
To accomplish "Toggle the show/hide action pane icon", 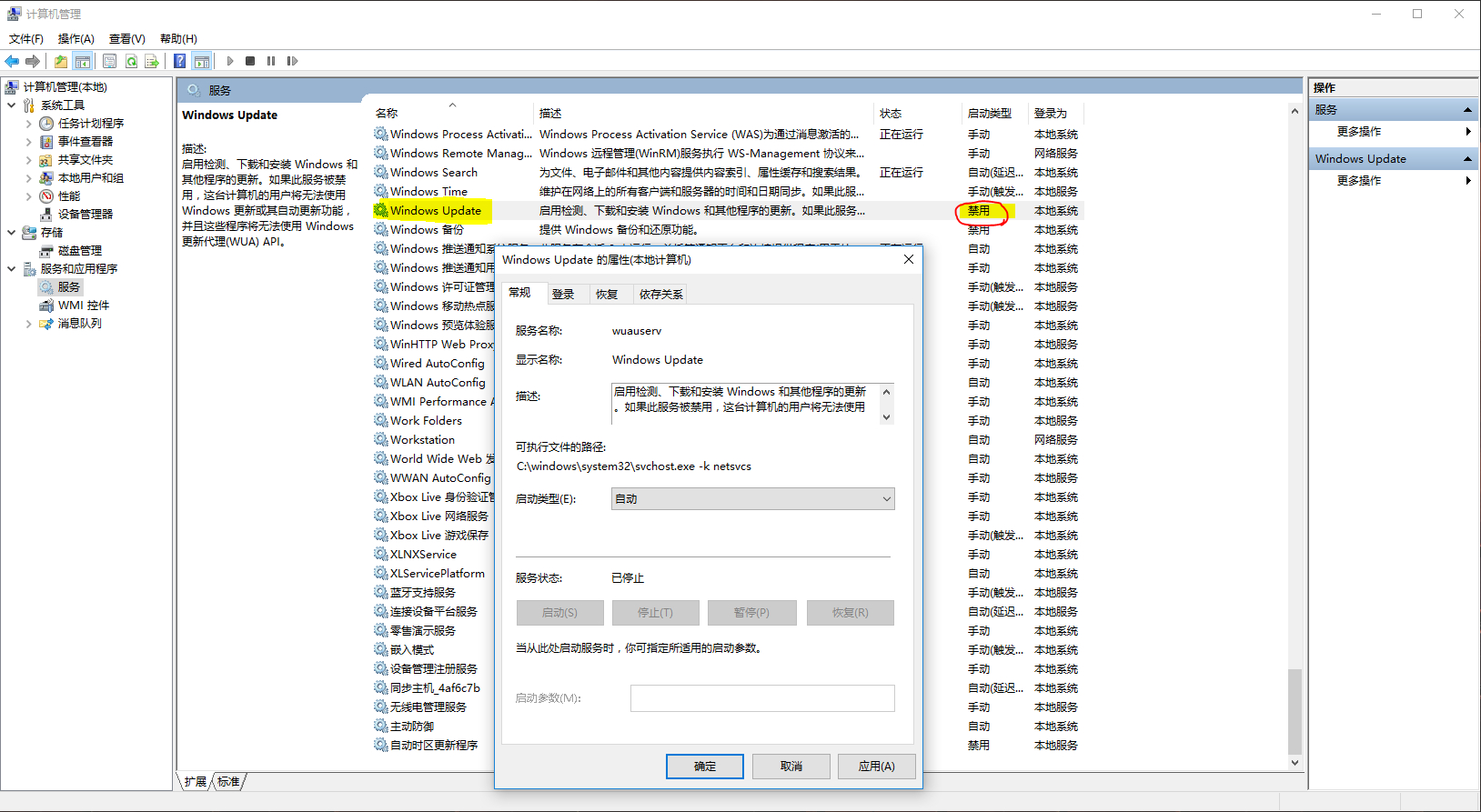I will point(202,61).
